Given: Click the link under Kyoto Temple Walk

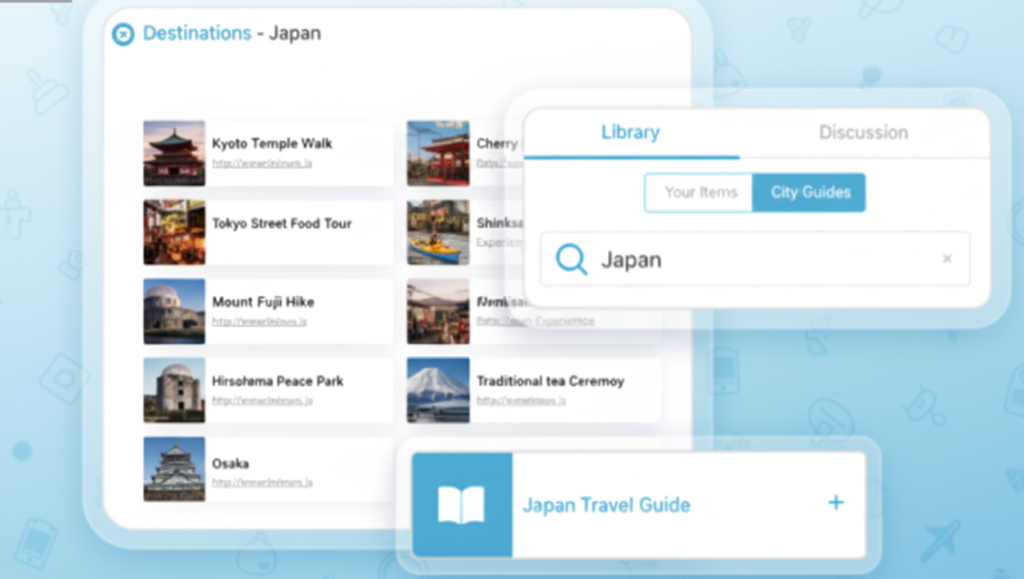Looking at the screenshot, I should 261,163.
